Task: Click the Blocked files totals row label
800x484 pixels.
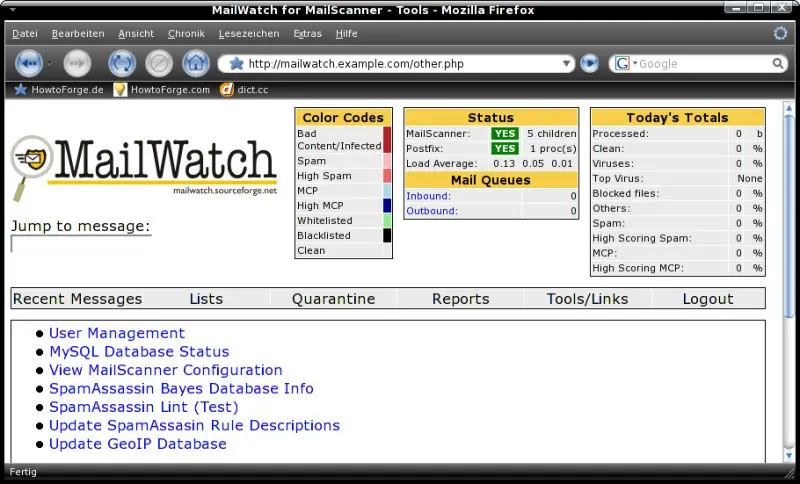Action: 626,193
